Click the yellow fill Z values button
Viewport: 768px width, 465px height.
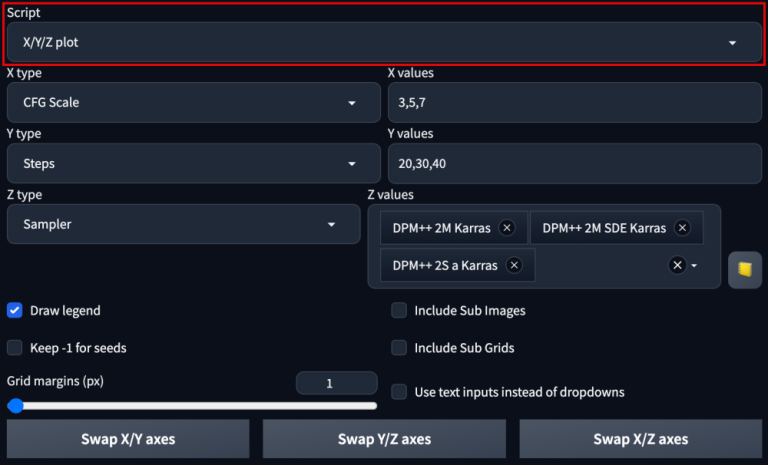[745, 270]
